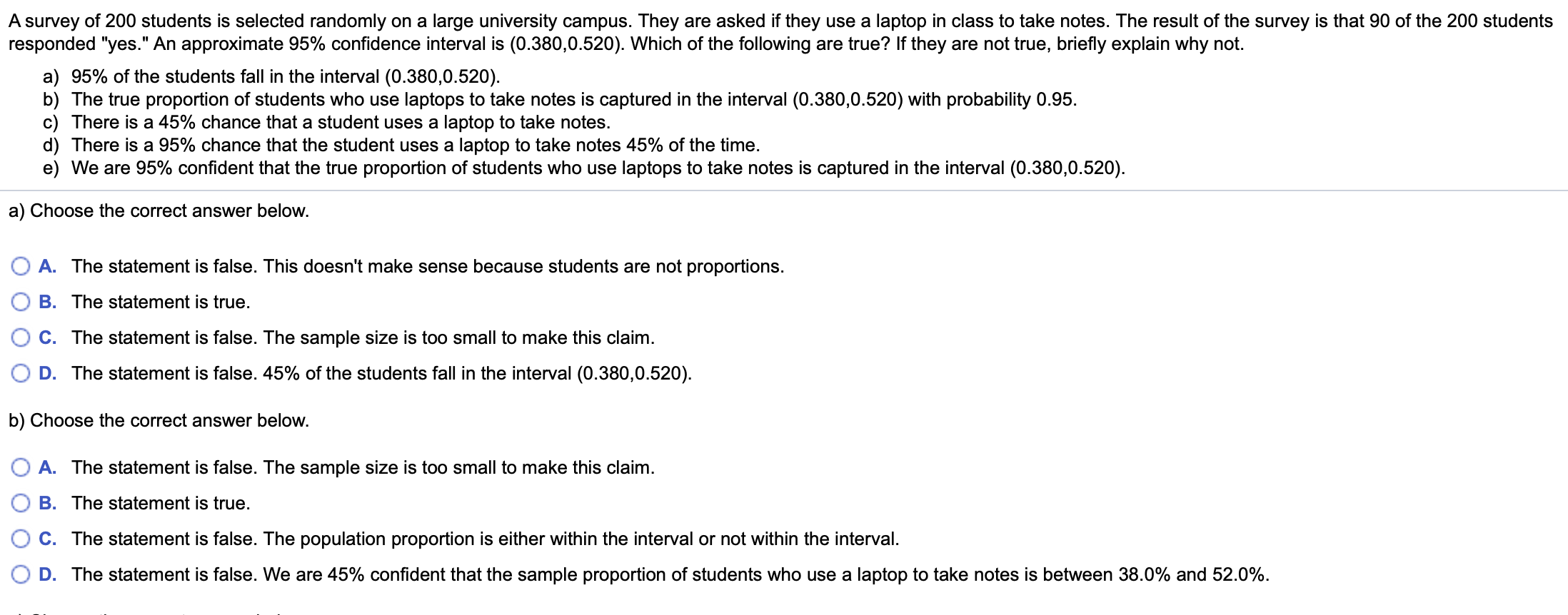This screenshot has width=1568, height=615.
Task: Choose 'The statement is true' under question a
Action: point(161,302)
